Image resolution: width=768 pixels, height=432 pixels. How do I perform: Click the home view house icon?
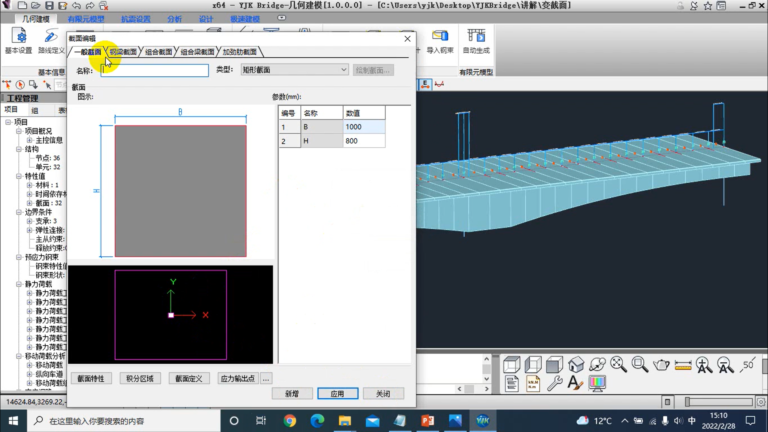576,364
